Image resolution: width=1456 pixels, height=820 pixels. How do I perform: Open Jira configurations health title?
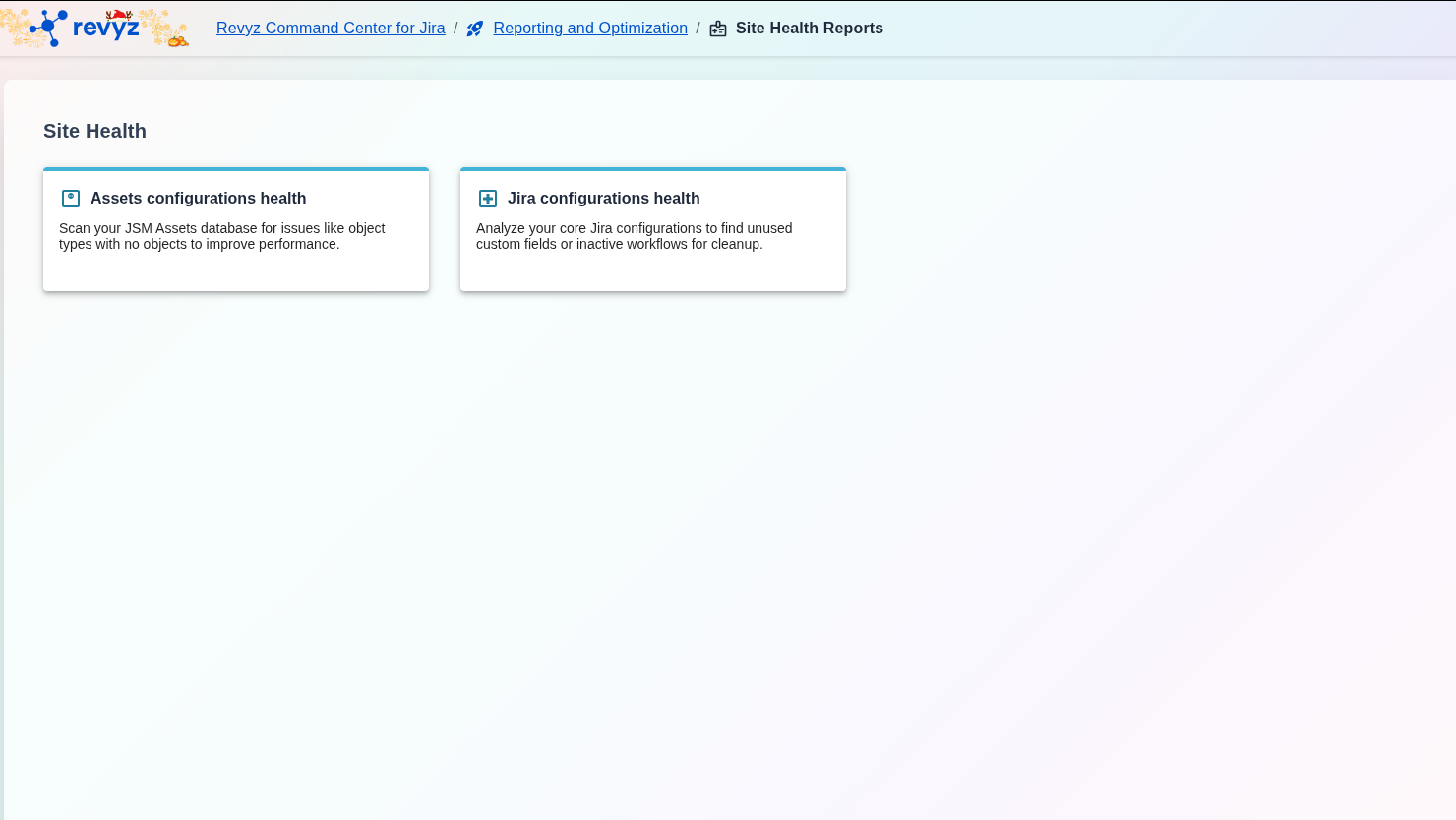[603, 199]
